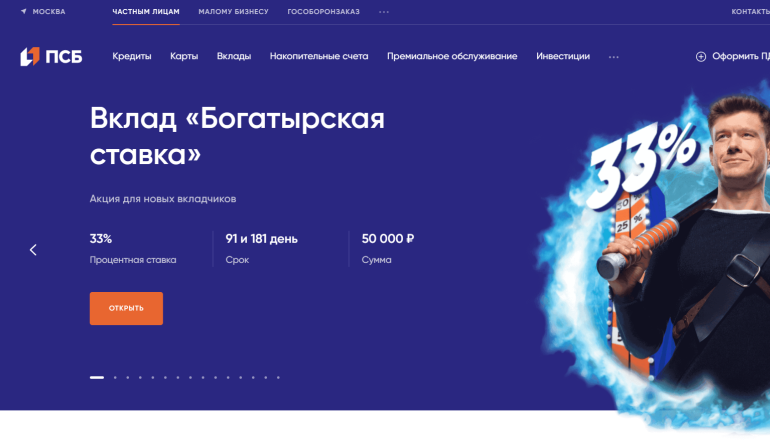
Task: Select the Частным лицам tab
Action: (x=146, y=12)
